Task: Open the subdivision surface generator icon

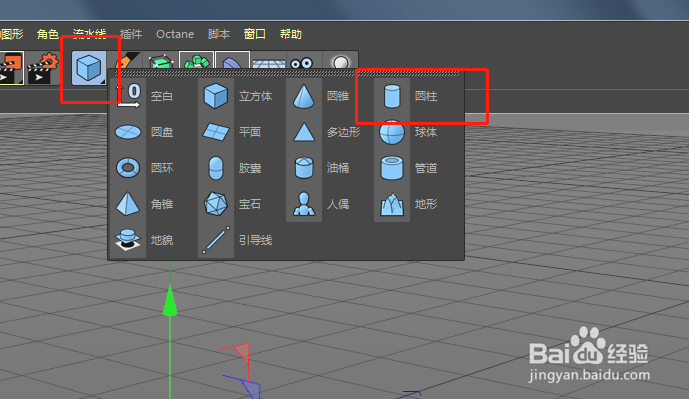Action: [161, 61]
